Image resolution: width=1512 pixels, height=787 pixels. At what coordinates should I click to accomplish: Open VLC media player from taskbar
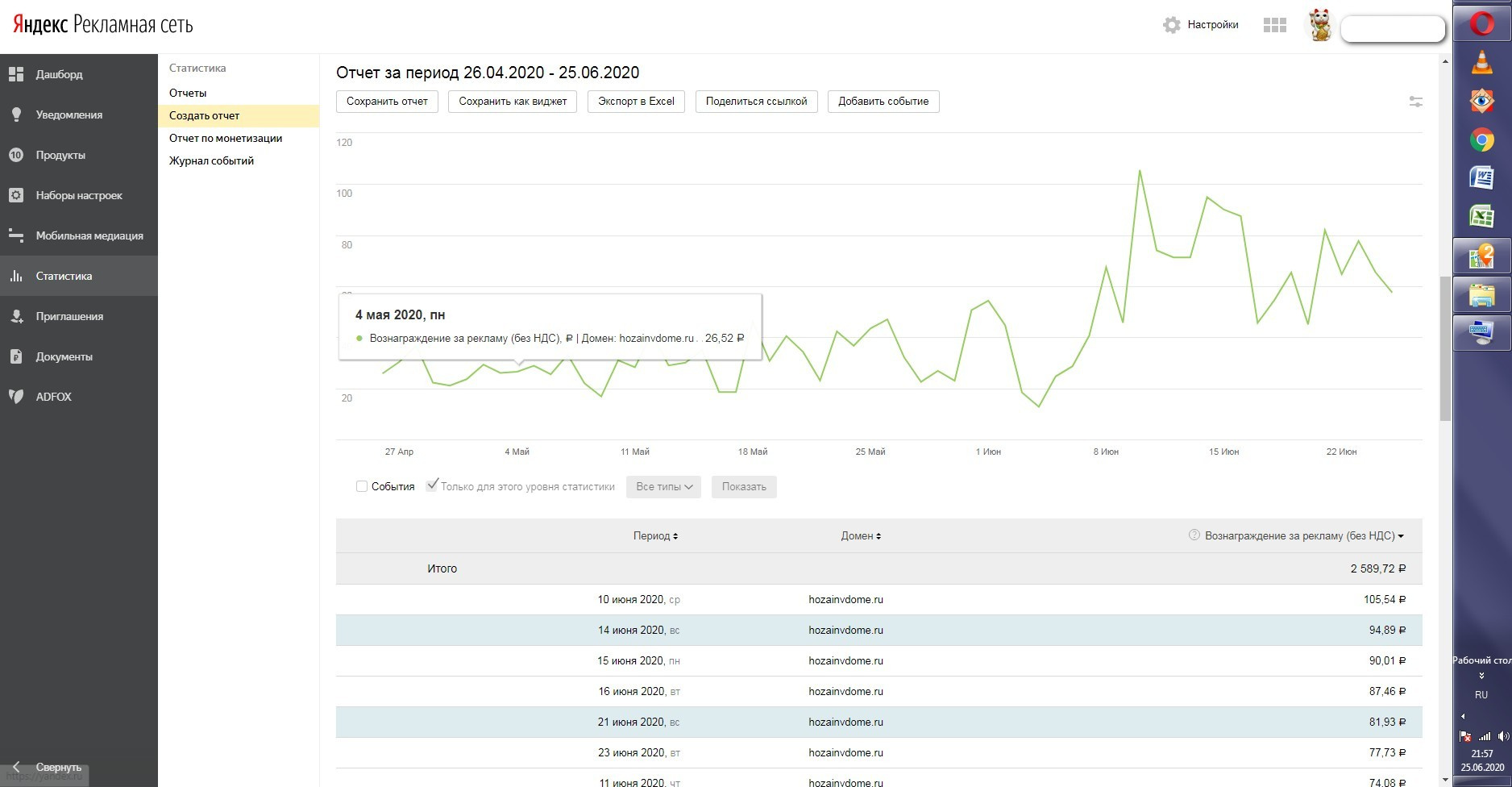(x=1481, y=63)
